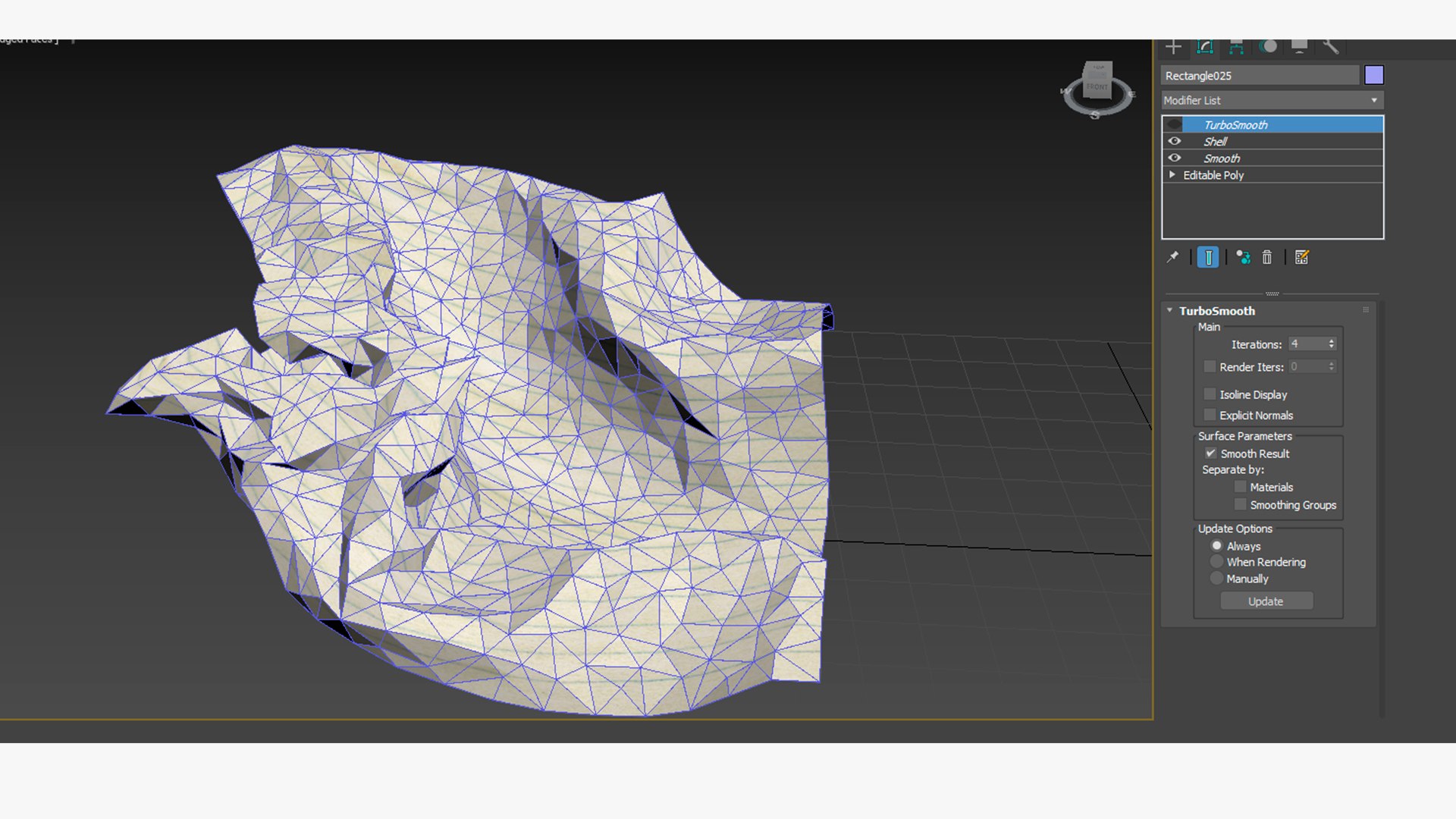Image resolution: width=1456 pixels, height=819 pixels.
Task: Open the Hierarchy panel icon
Action: tap(1236, 47)
